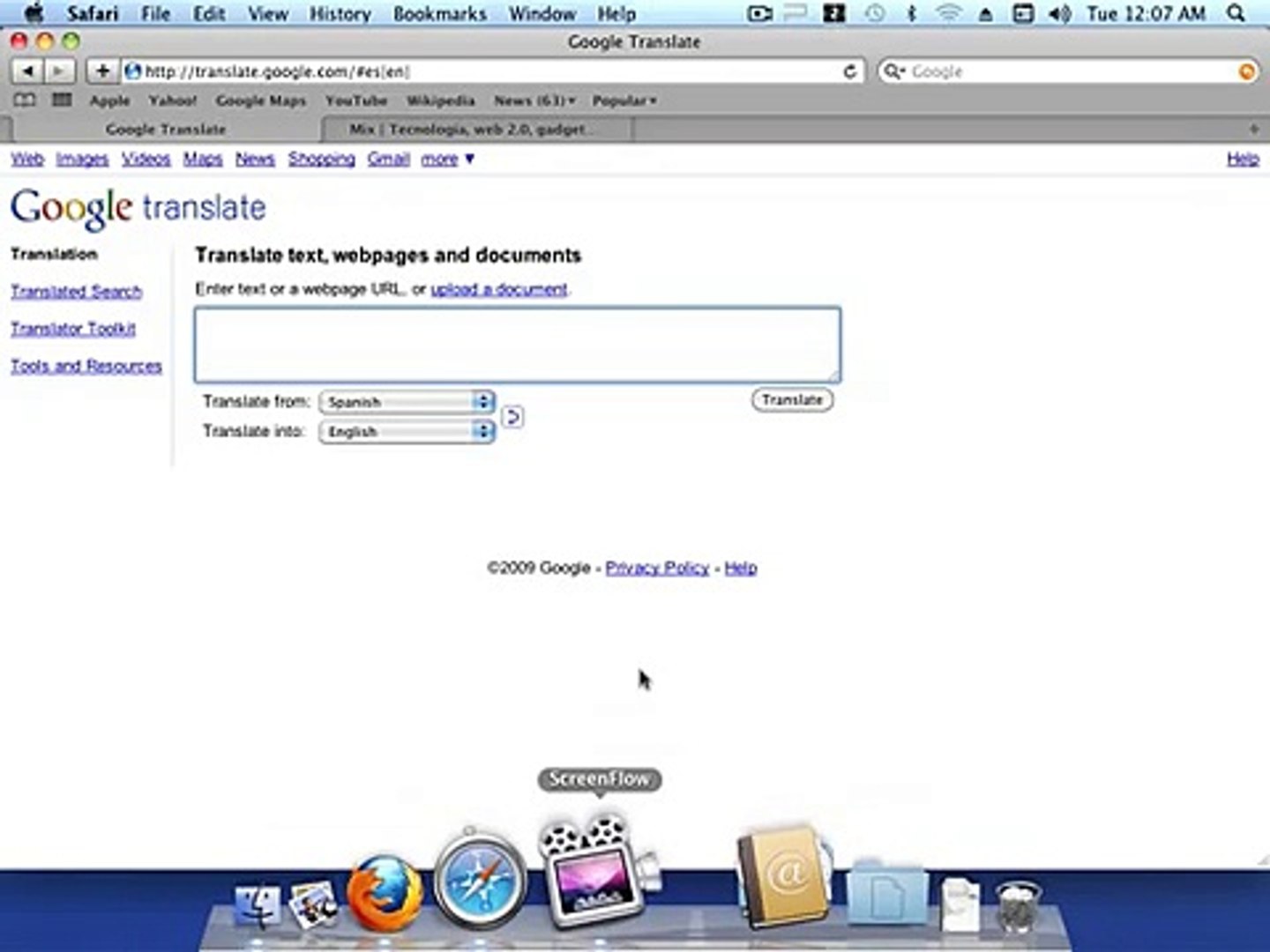Open Address Book in the Dock
This screenshot has height=952, width=1270.
click(783, 876)
